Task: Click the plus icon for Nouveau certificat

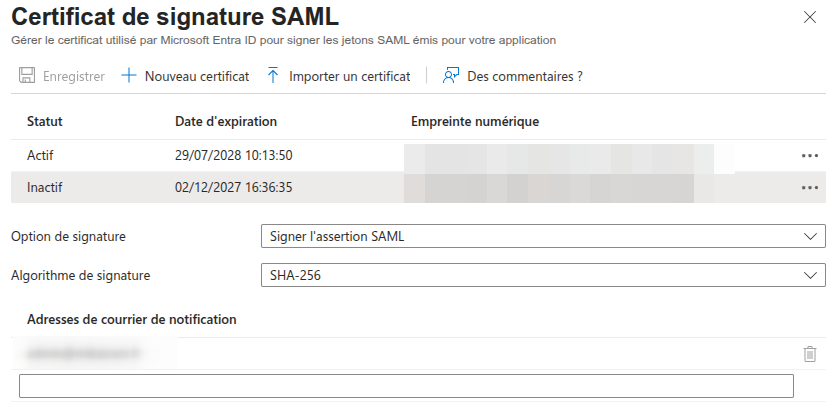Action: click(128, 76)
